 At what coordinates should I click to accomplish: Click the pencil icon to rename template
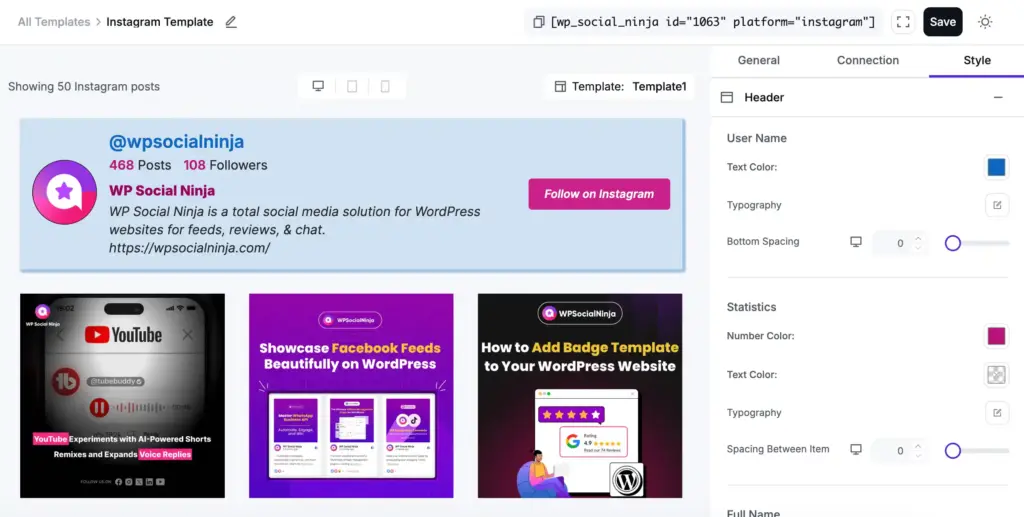click(x=231, y=22)
